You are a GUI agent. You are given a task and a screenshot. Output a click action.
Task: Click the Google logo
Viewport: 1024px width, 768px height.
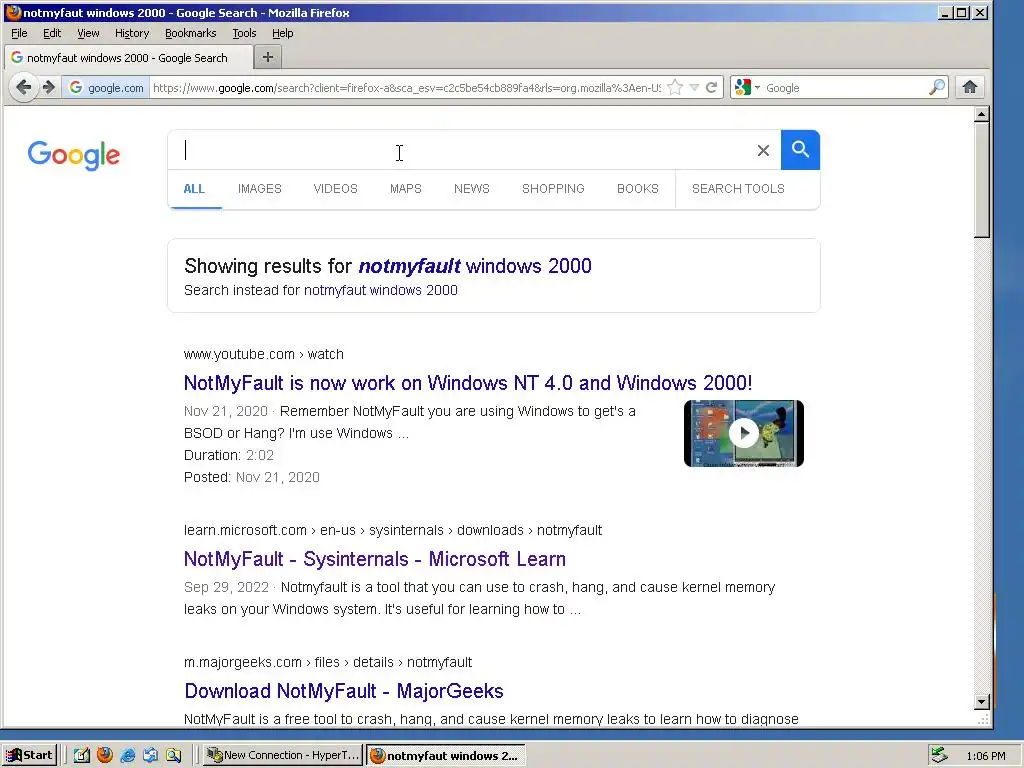tap(74, 155)
